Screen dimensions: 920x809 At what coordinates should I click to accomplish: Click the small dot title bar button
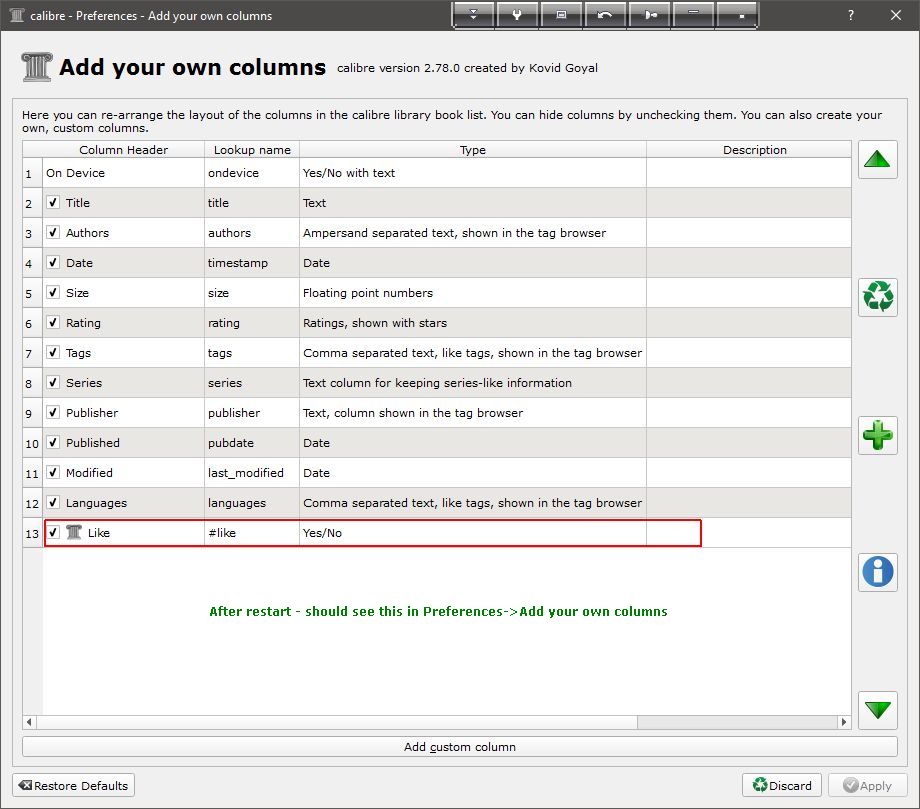737,15
